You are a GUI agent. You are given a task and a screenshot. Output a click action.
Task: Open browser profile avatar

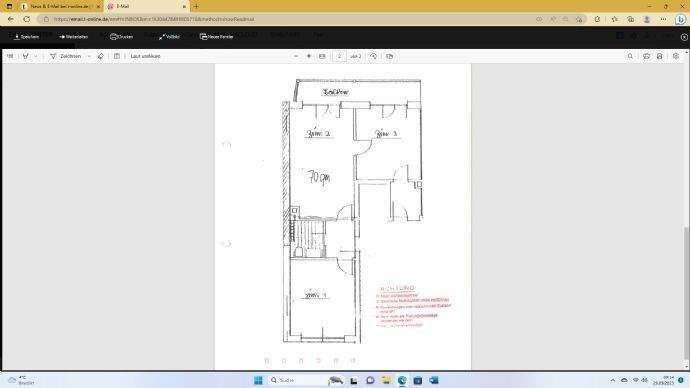pos(647,19)
